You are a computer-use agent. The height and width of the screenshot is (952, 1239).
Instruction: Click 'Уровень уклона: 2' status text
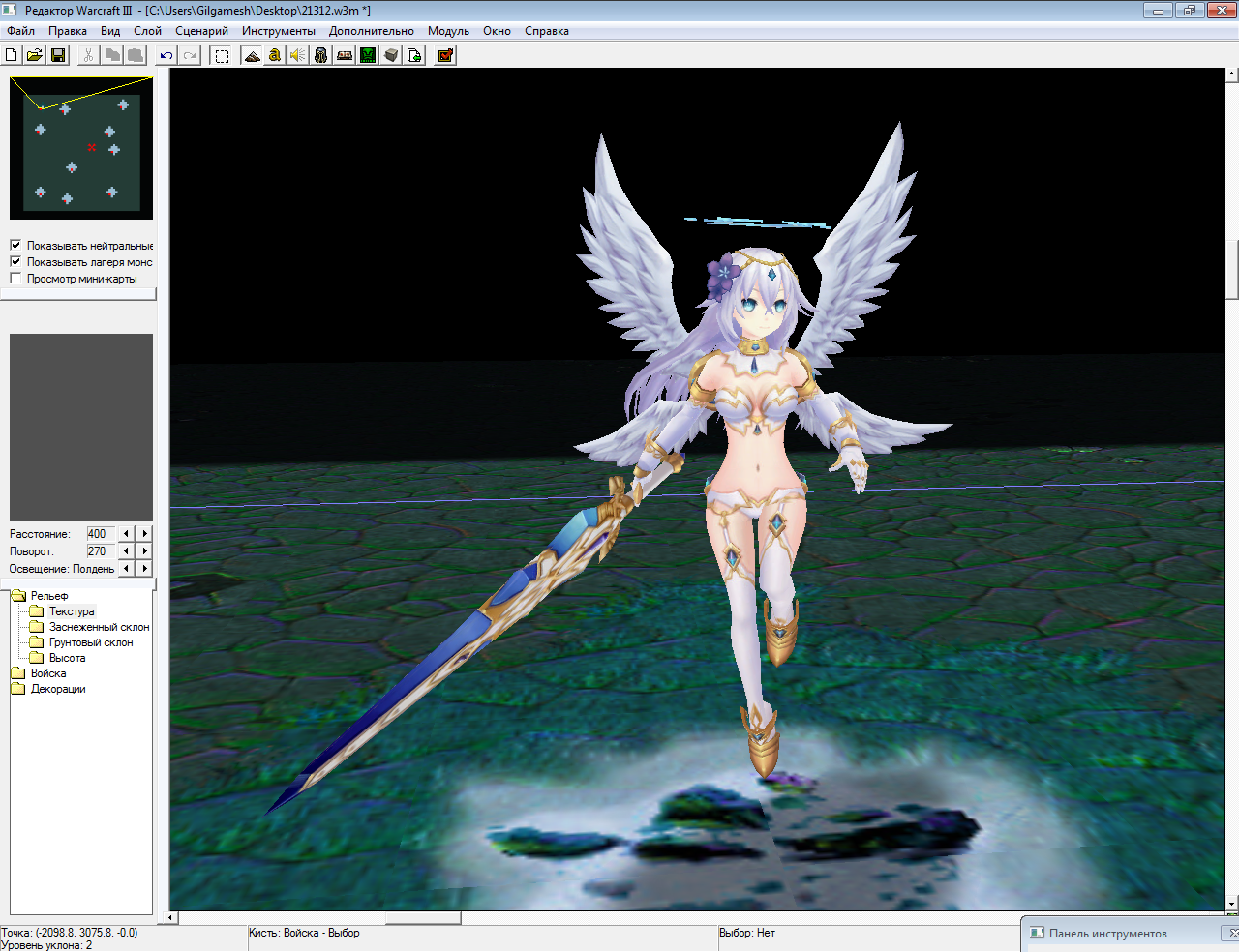click(x=46, y=945)
